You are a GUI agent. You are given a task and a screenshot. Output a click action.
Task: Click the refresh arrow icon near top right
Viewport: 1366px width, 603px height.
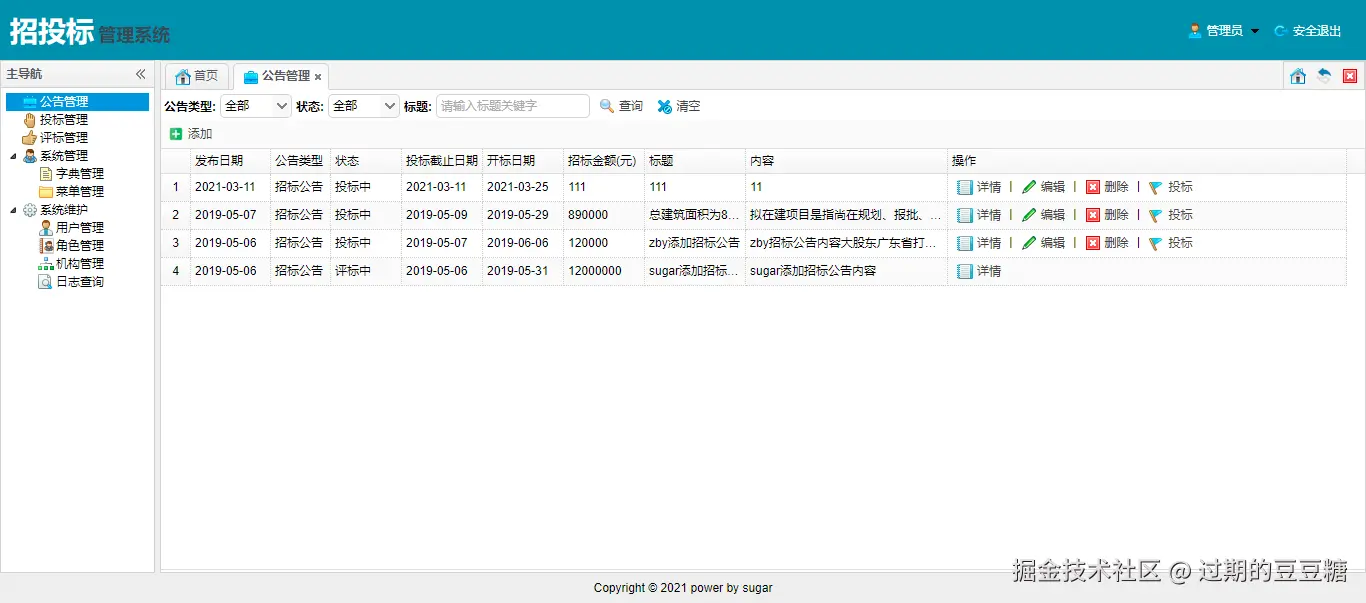point(1322,75)
